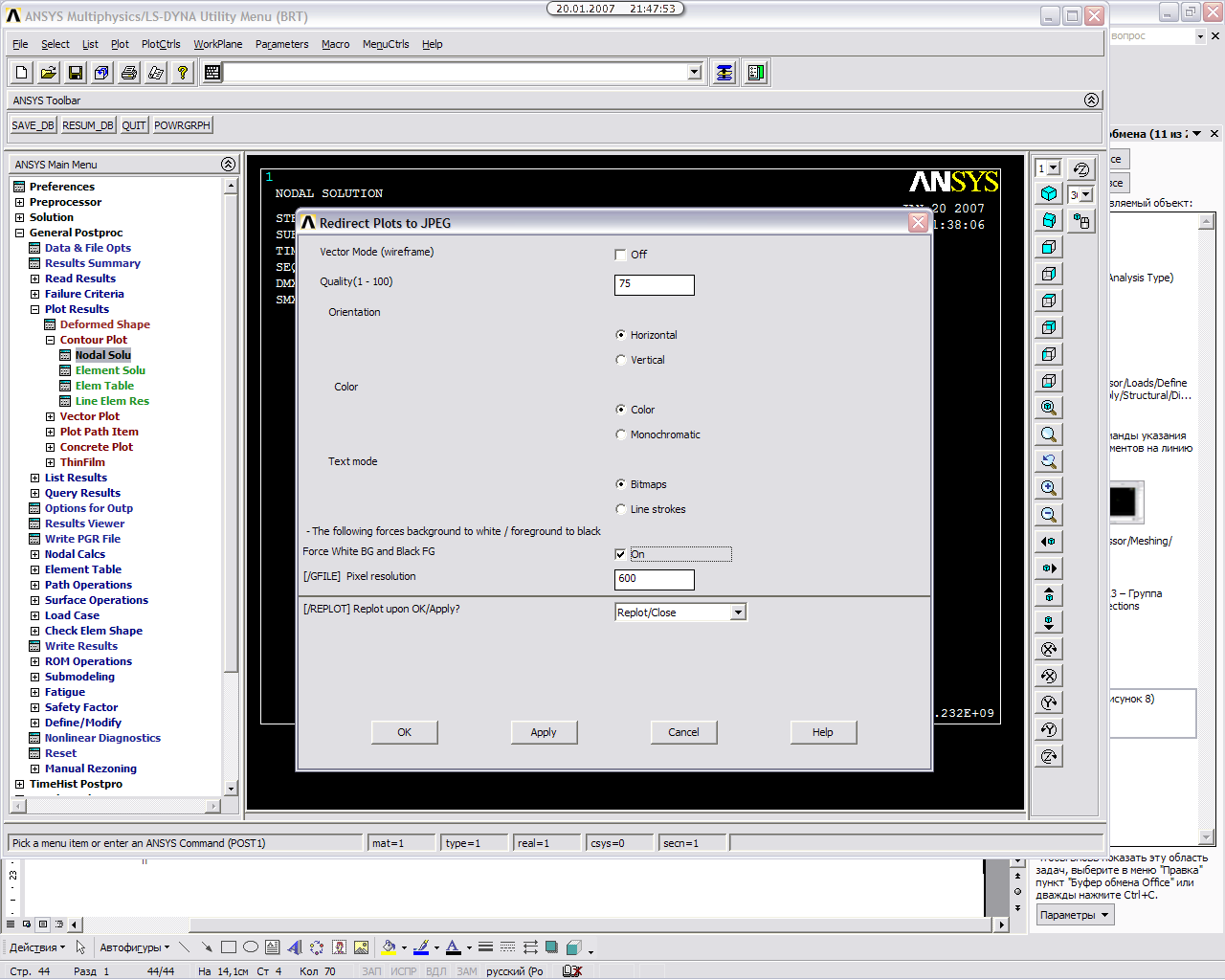Image resolution: width=1225 pixels, height=980 pixels.
Task: Select Horizontal orientation radio button
Action: coord(620,335)
